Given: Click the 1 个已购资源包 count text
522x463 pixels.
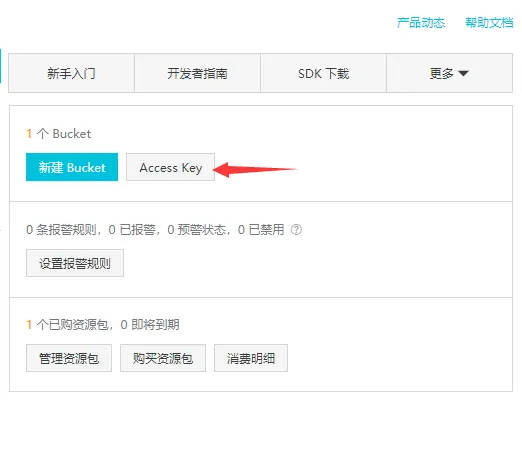Looking at the screenshot, I should (67, 324).
